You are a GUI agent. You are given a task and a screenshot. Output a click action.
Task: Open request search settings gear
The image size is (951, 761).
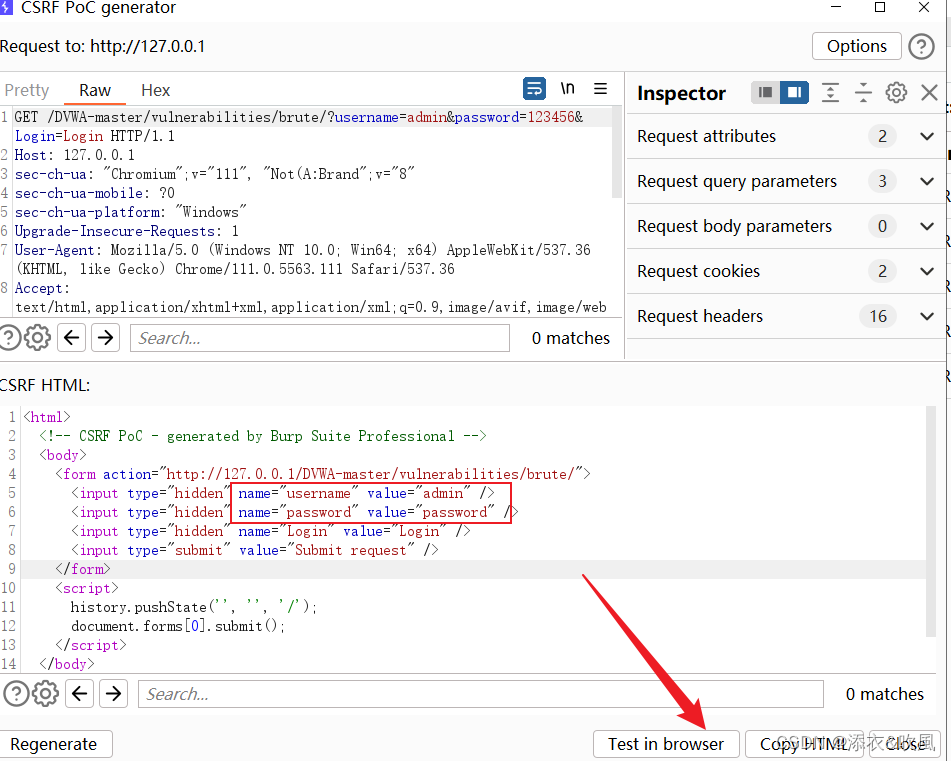38,338
